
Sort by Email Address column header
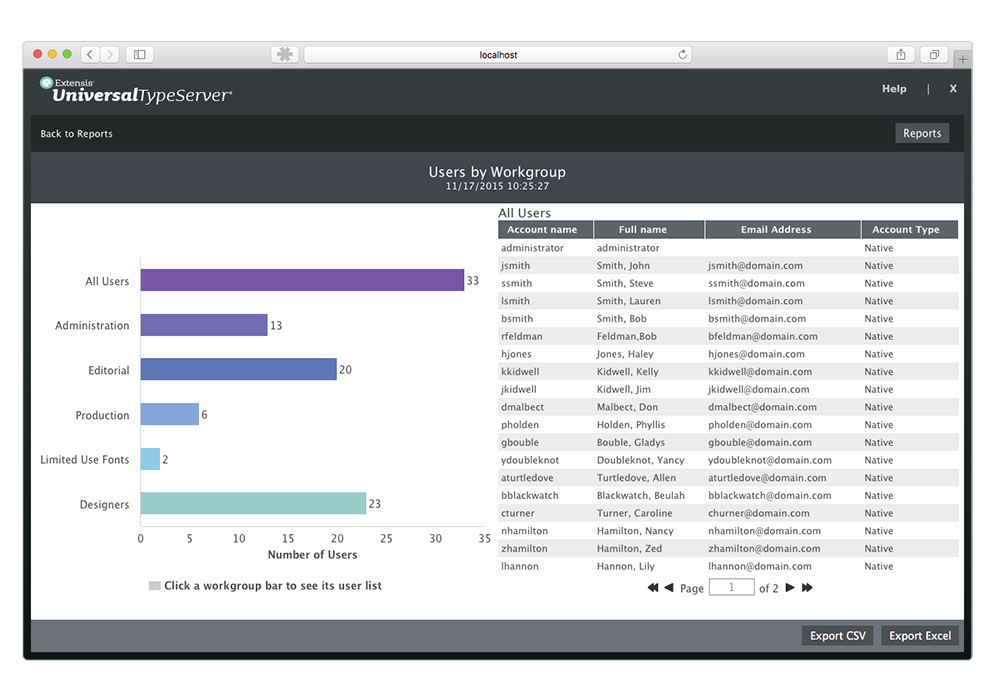pyautogui.click(x=783, y=230)
